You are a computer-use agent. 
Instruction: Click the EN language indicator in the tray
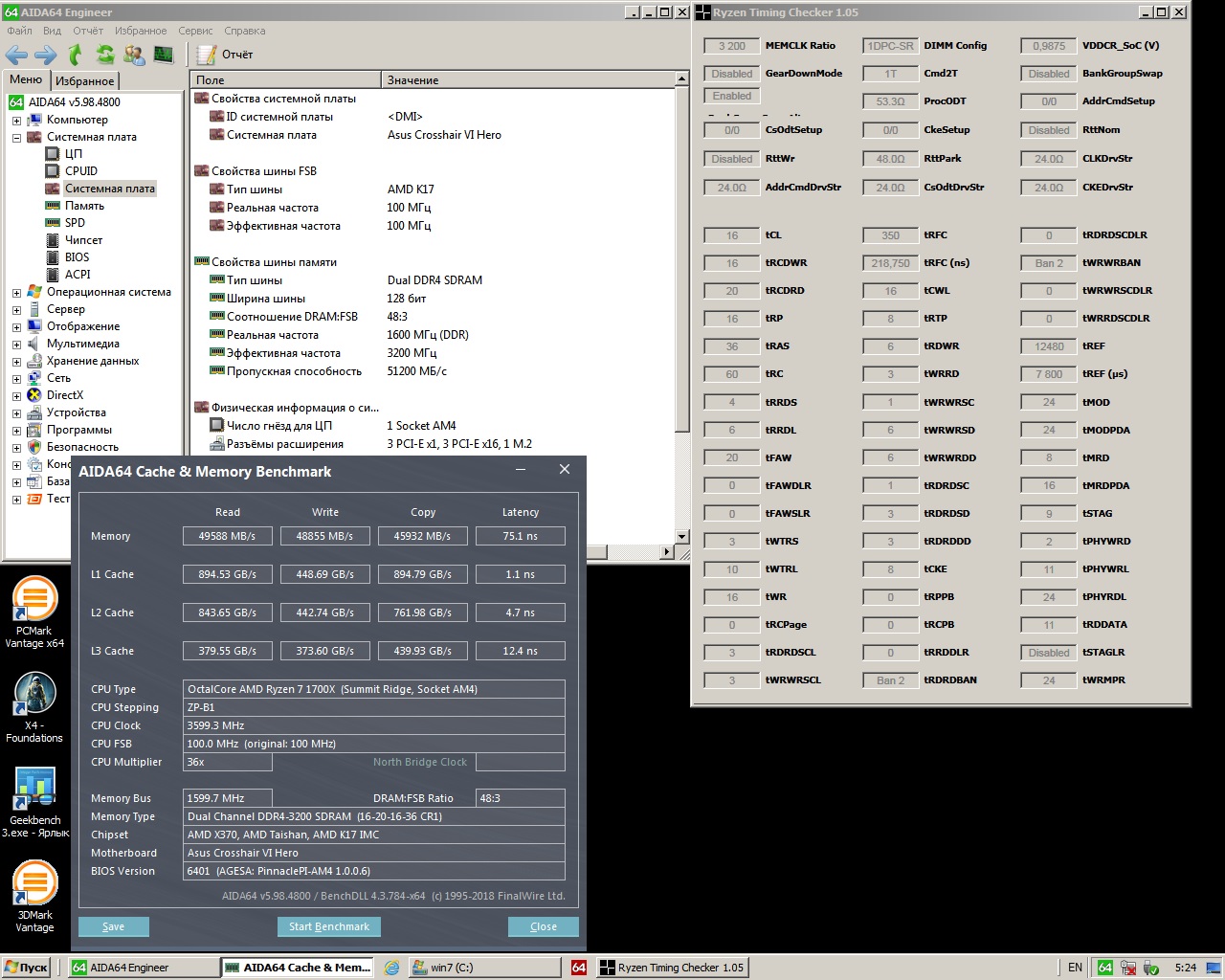(x=1075, y=968)
